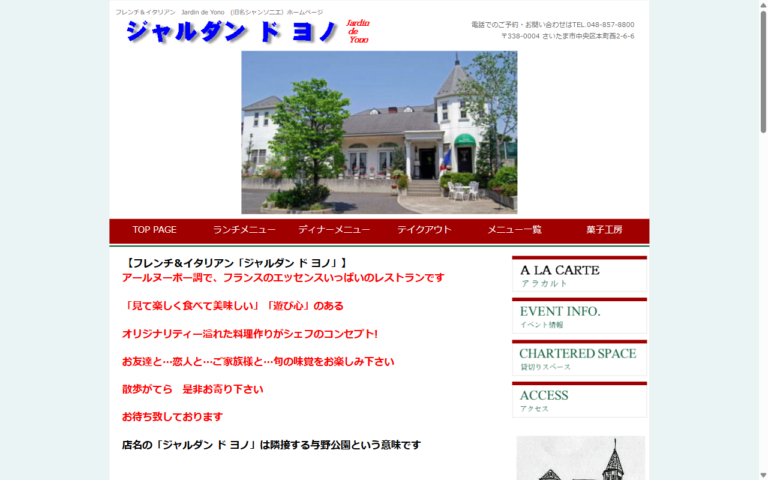Click the building sketch illustration thumbnail
Image resolution: width=768 pixels, height=480 pixels.
580,458
